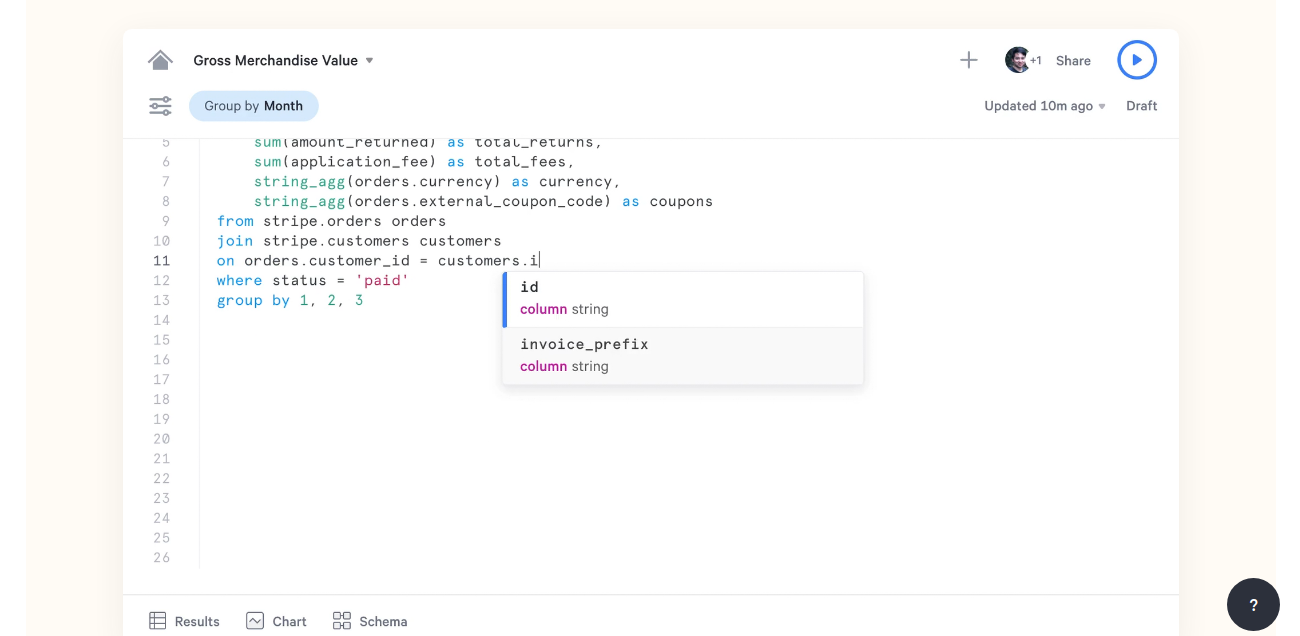The image size is (1300, 636).
Task: Click the Draft status label
Action: [x=1141, y=106]
